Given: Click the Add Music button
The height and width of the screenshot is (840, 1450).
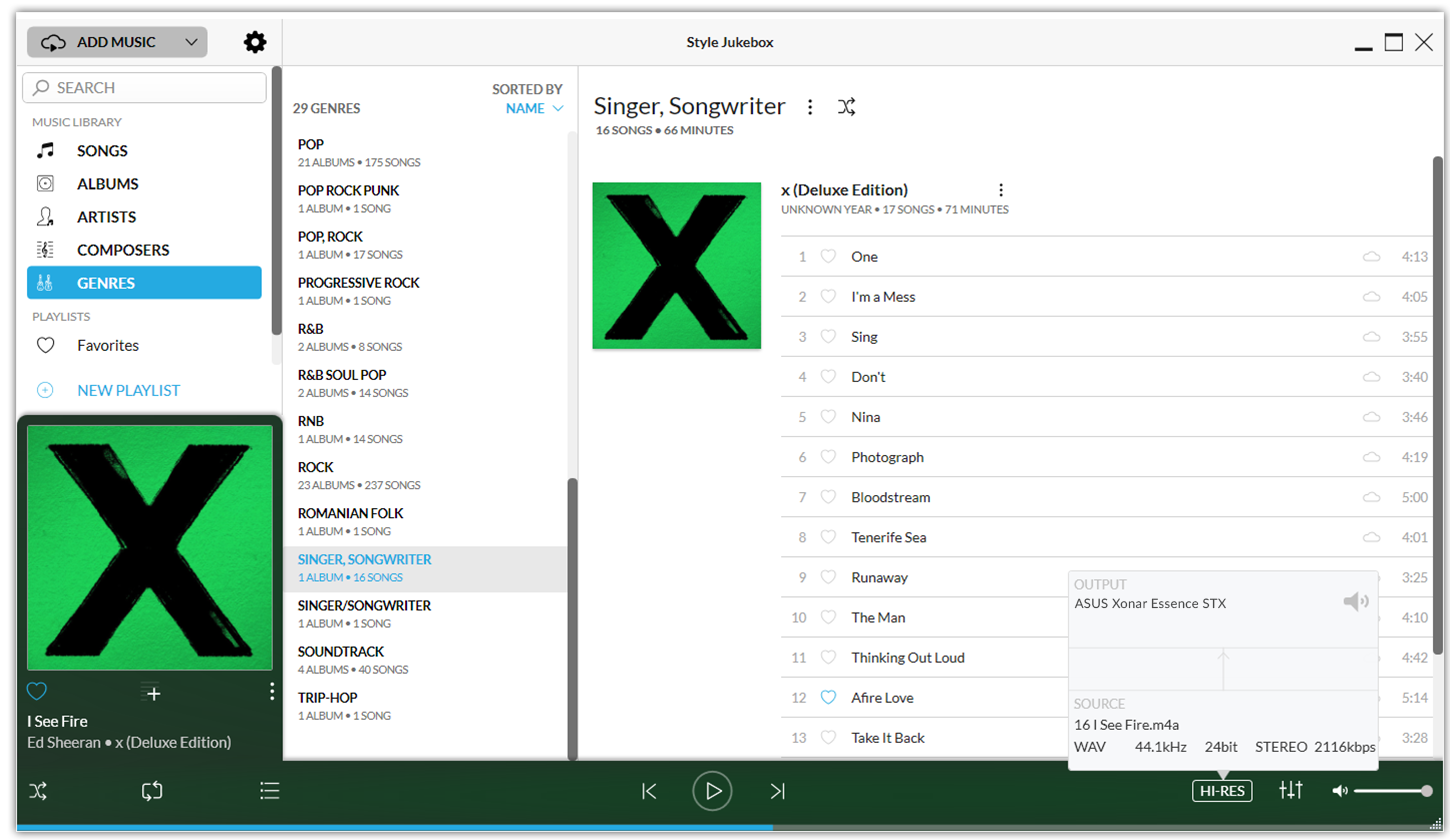Looking at the screenshot, I should point(117,42).
